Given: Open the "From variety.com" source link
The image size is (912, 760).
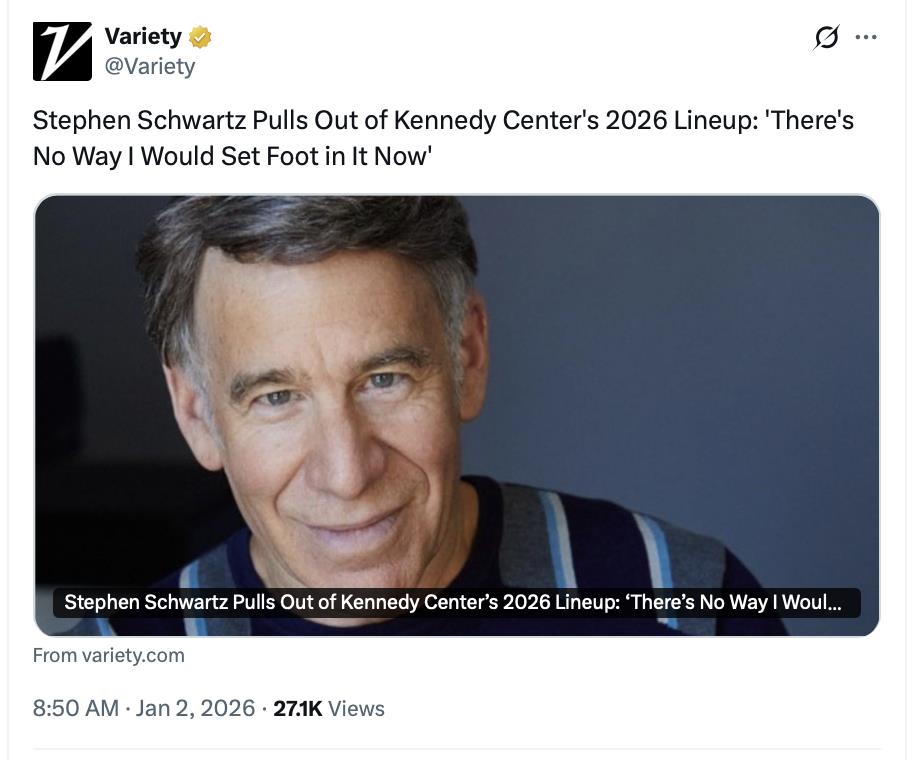Looking at the screenshot, I should point(108,655).
